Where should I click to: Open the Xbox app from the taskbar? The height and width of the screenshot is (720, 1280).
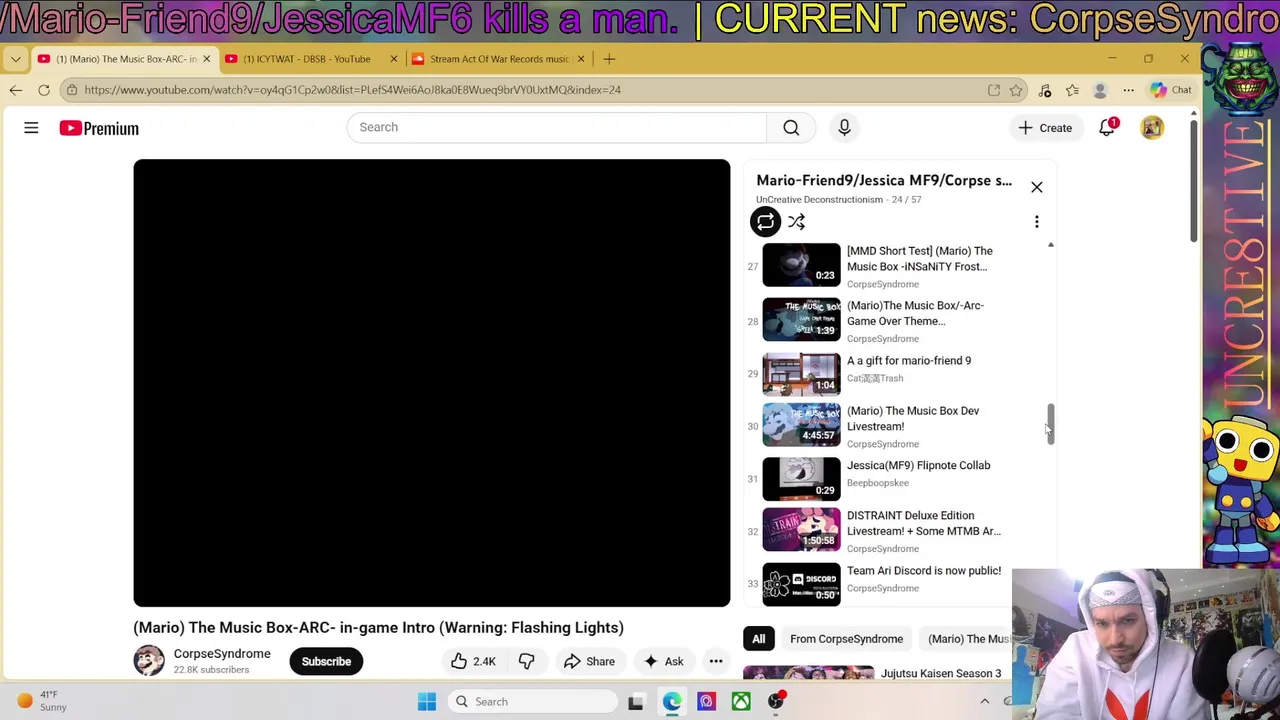[x=741, y=702]
